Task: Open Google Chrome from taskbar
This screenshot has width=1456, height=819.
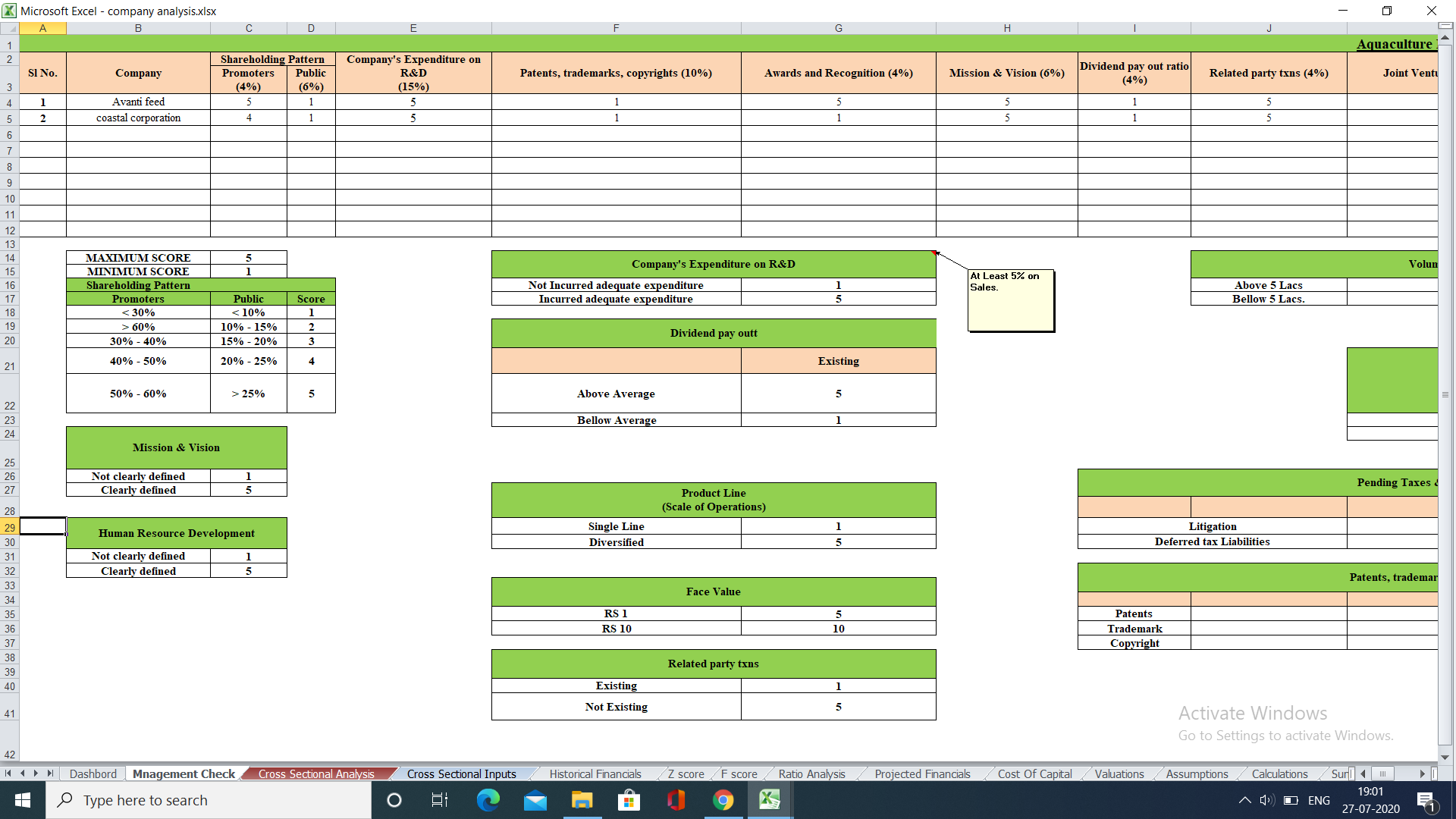Action: (723, 800)
